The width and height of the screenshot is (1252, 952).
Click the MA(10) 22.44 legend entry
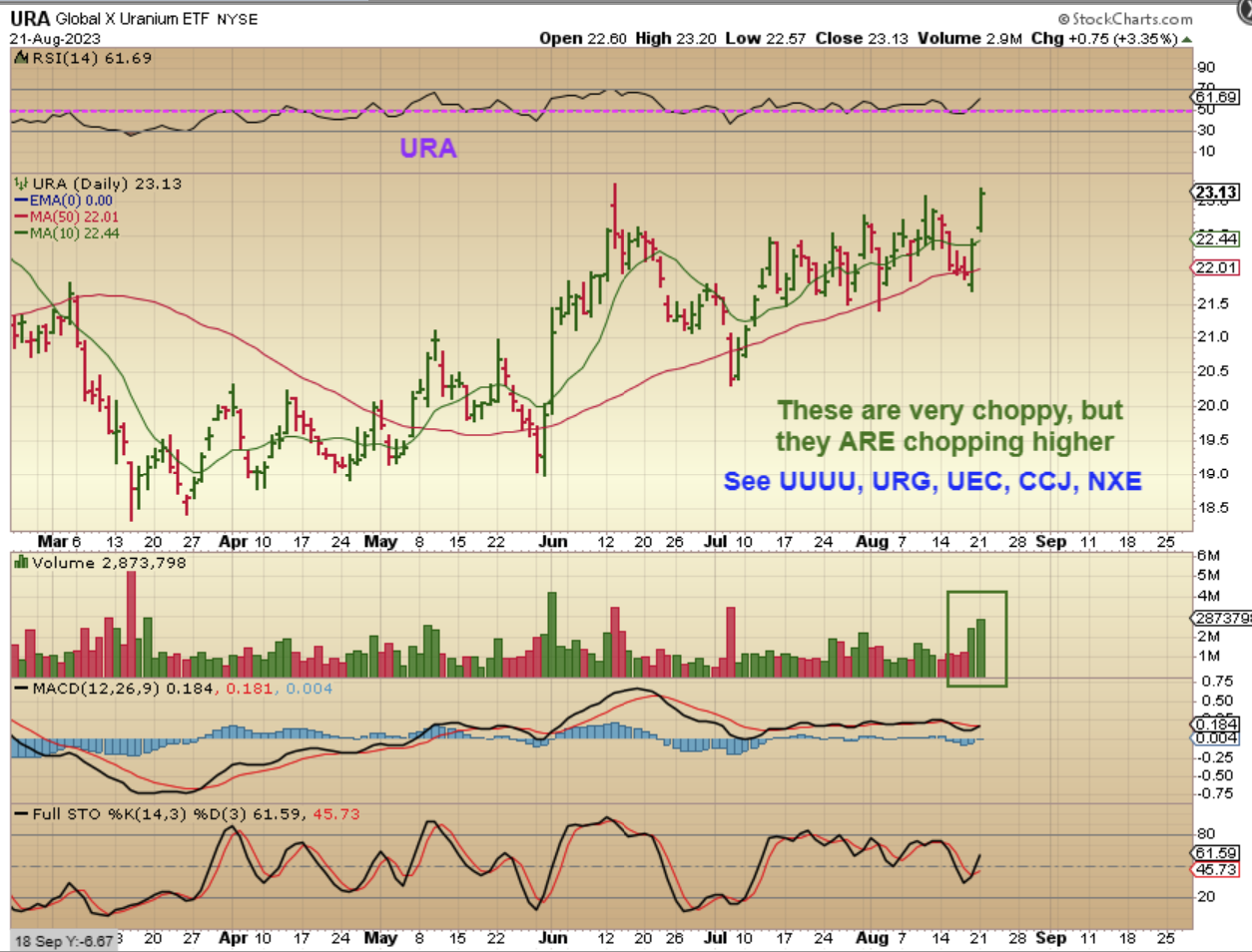74,234
